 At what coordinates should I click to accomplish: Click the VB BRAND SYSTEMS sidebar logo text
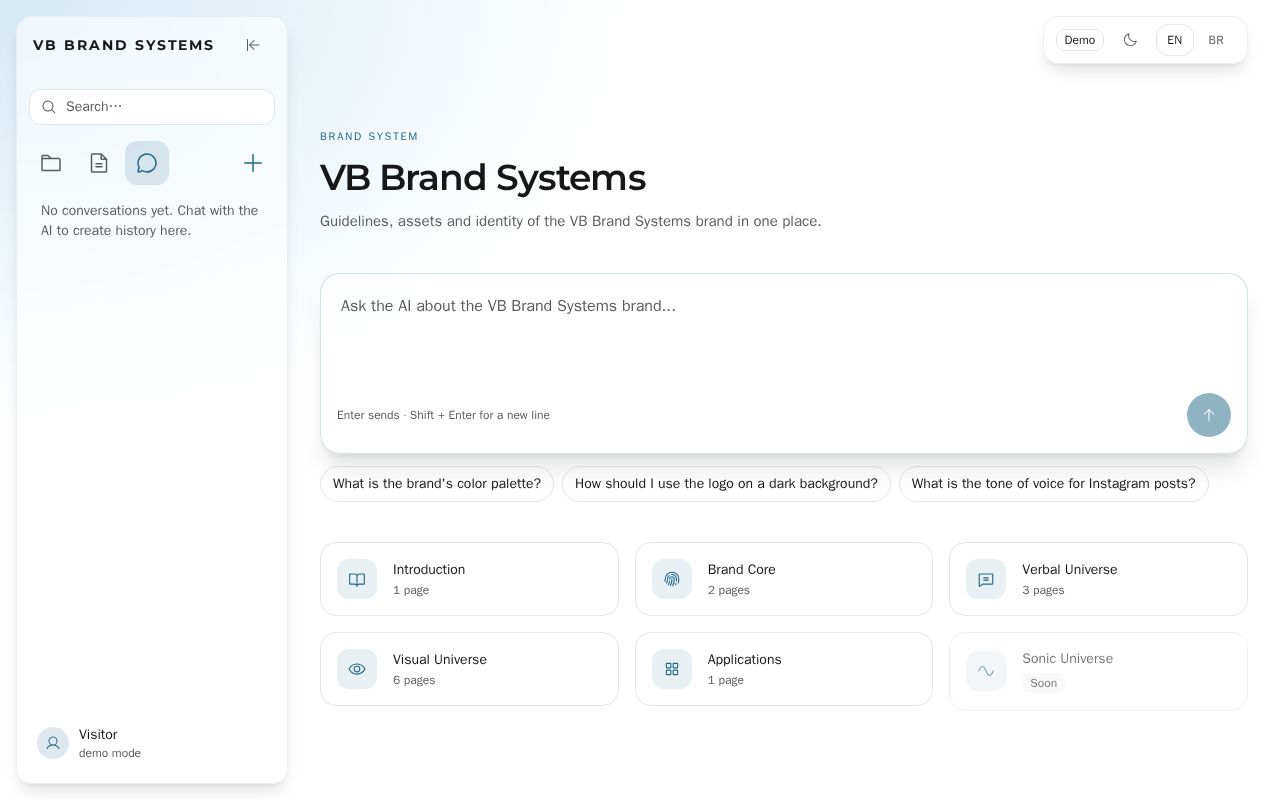point(124,45)
